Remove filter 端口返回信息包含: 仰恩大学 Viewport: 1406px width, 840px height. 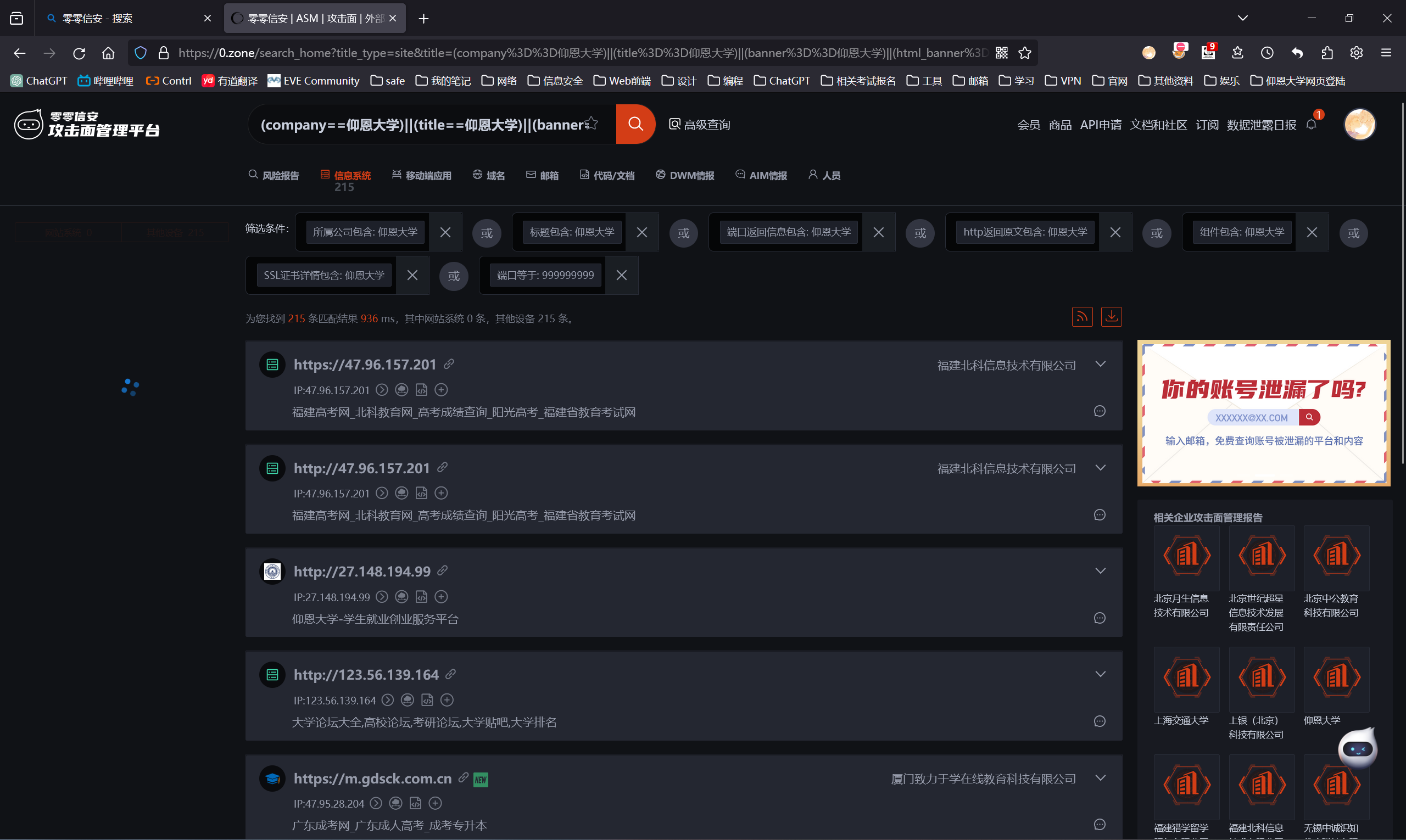878,232
